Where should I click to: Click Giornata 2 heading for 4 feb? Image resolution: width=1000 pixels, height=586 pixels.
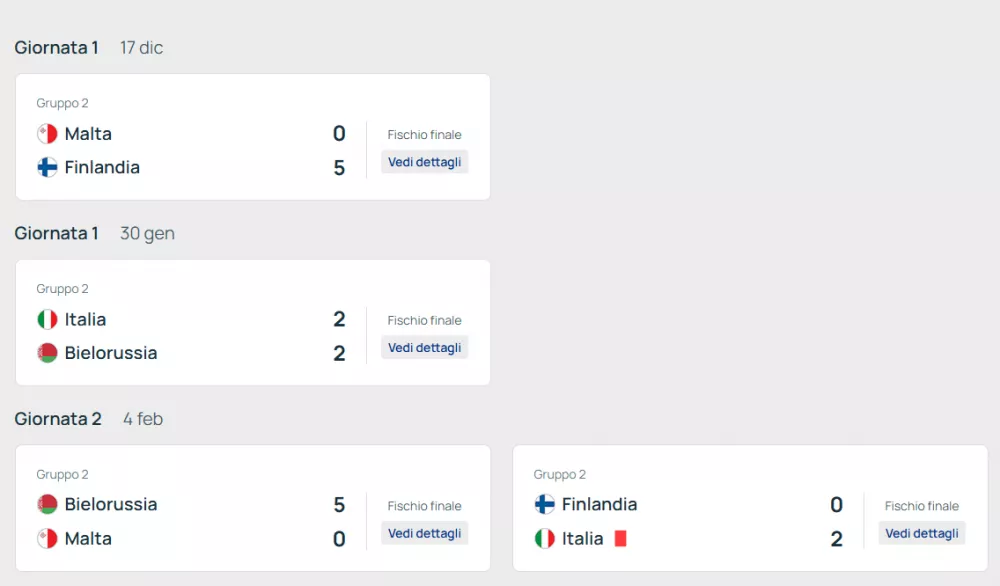click(58, 419)
